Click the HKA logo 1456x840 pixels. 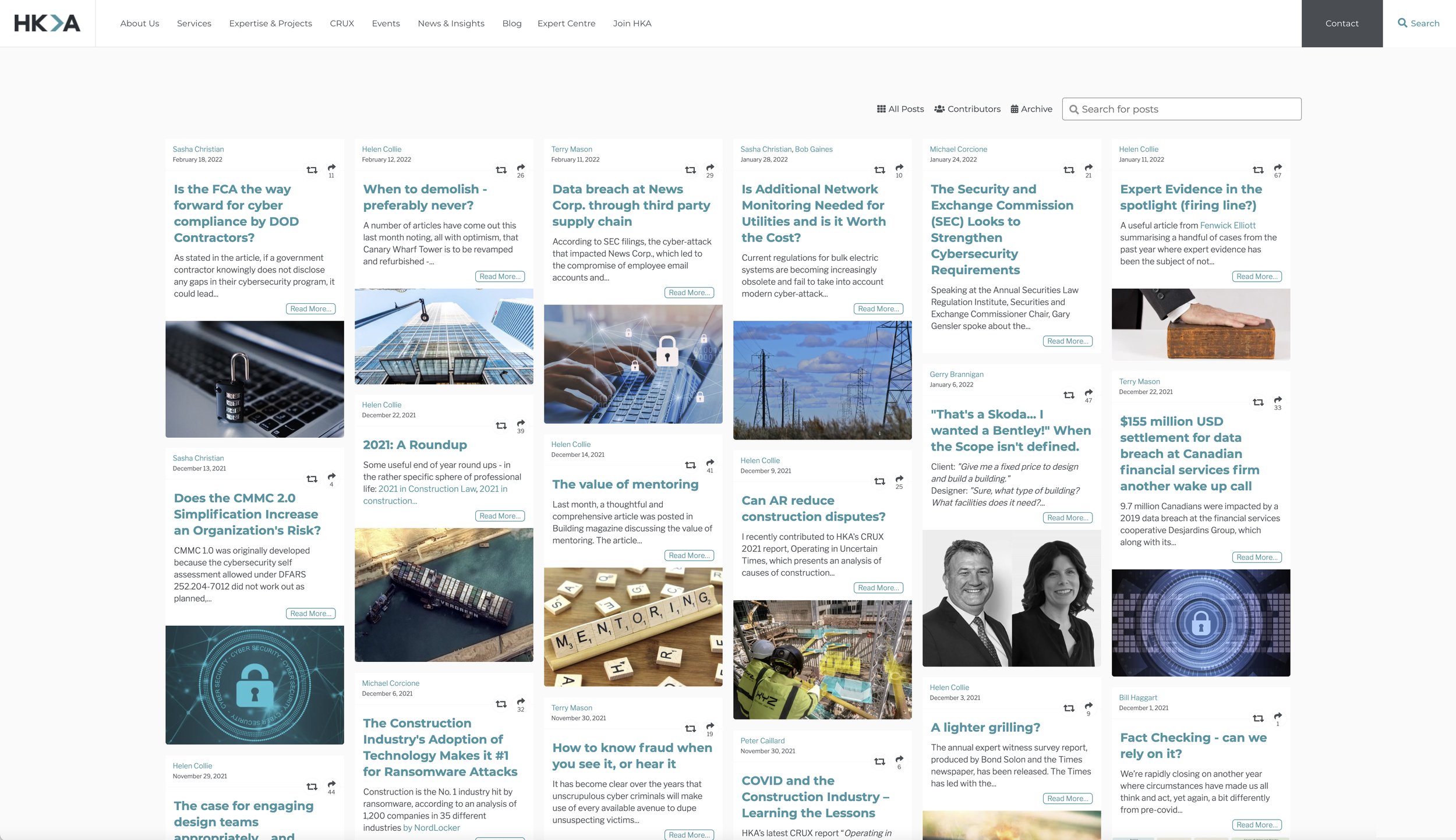click(47, 23)
